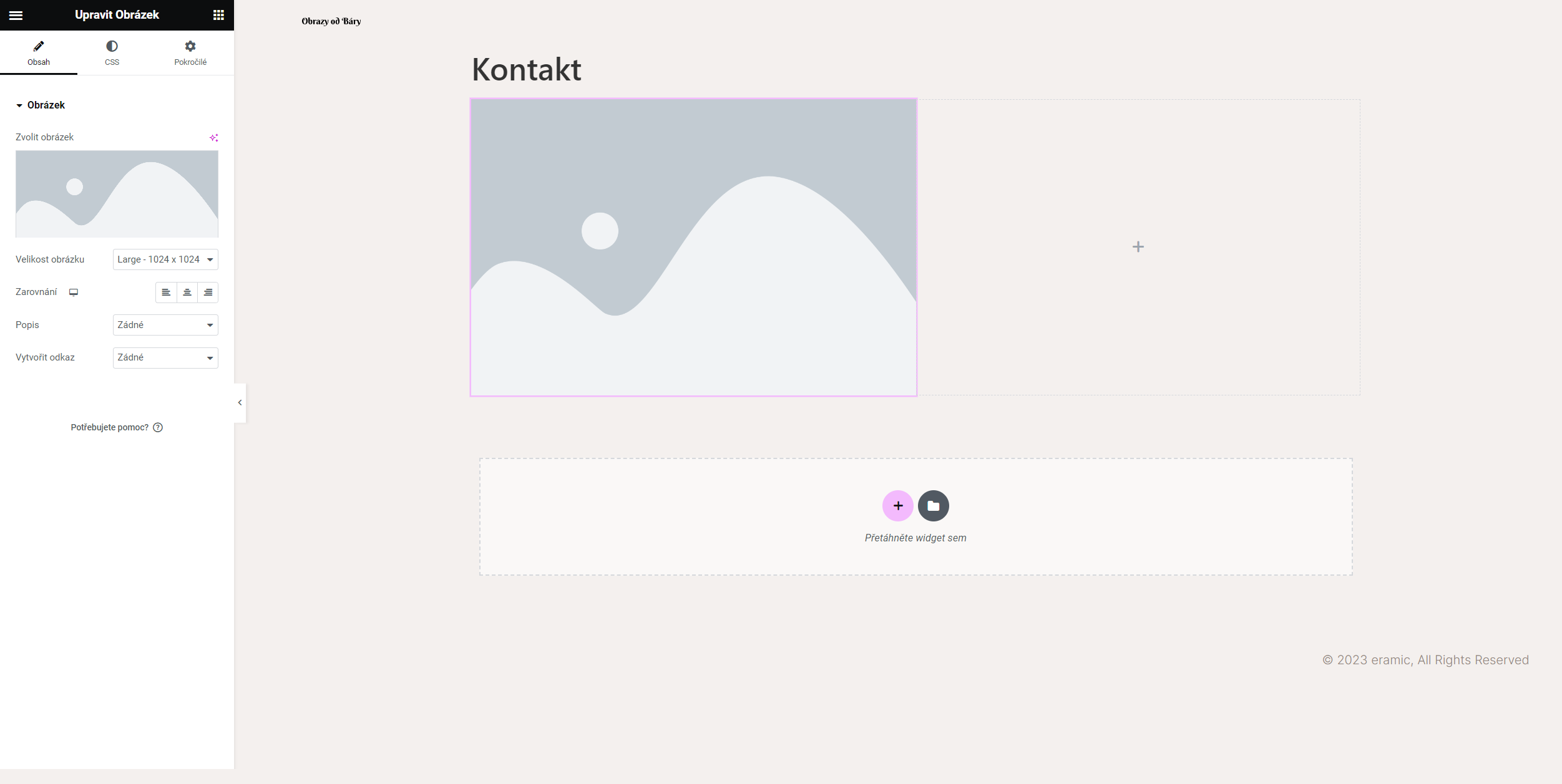
Task: Set image alignment to right
Action: click(x=208, y=293)
